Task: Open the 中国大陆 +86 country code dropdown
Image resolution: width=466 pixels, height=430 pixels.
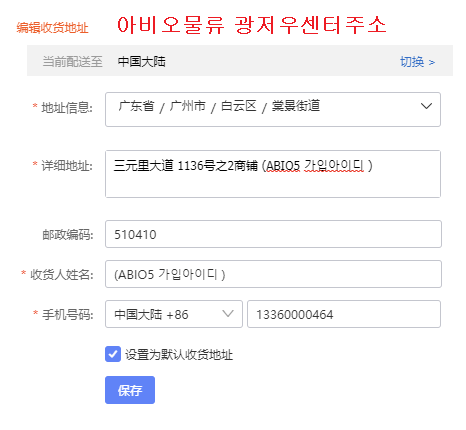Action: (x=174, y=314)
